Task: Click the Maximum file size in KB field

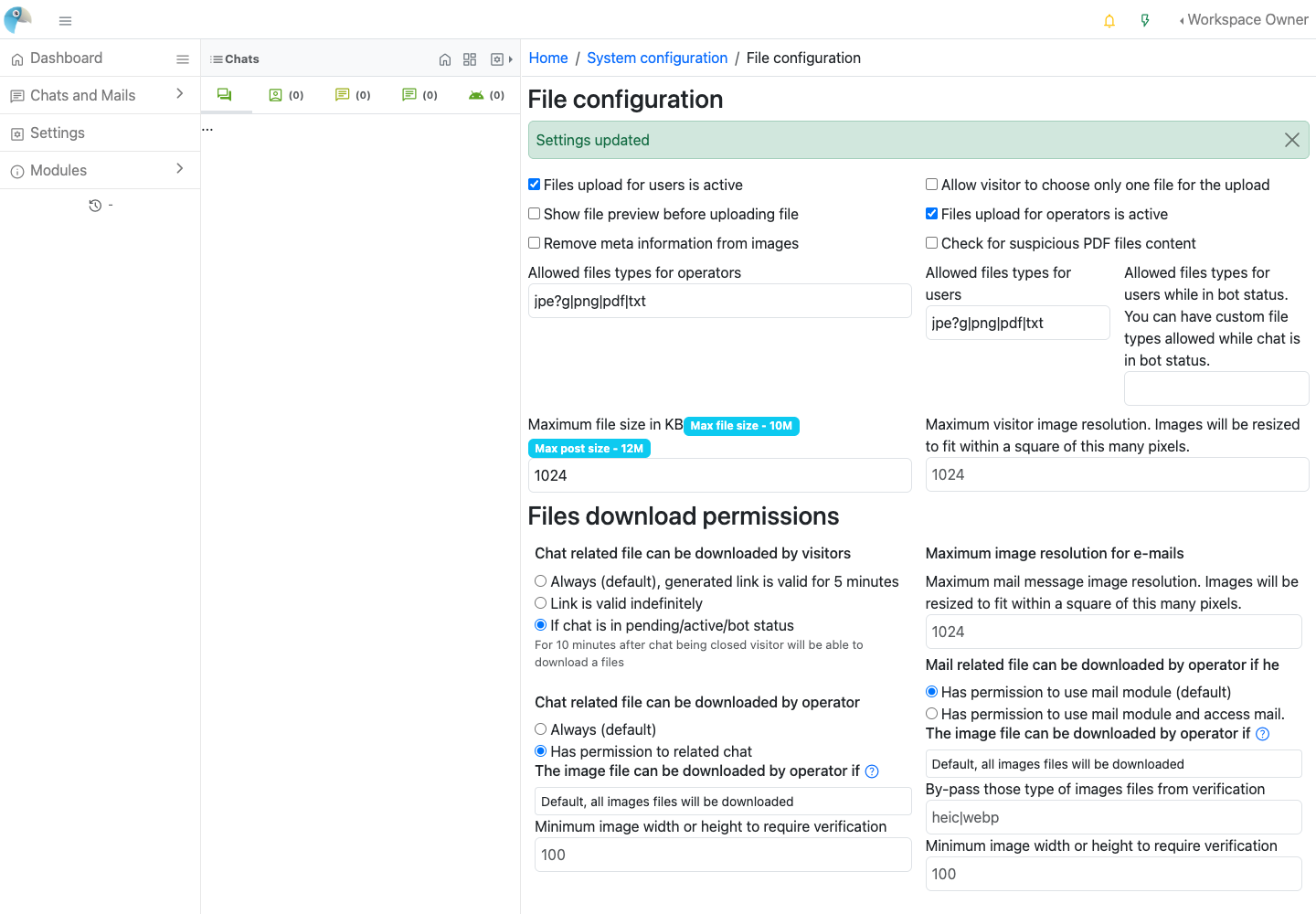Action: 719,475
